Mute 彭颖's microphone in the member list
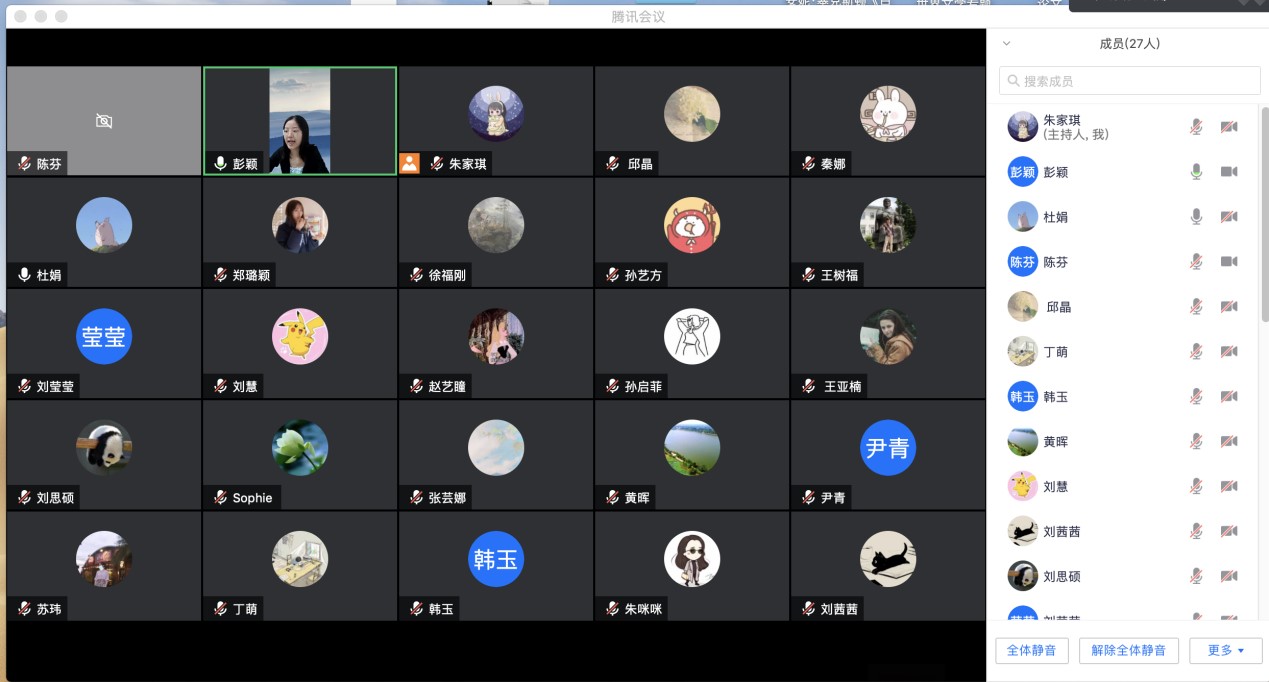1269x682 pixels. 1196,172
